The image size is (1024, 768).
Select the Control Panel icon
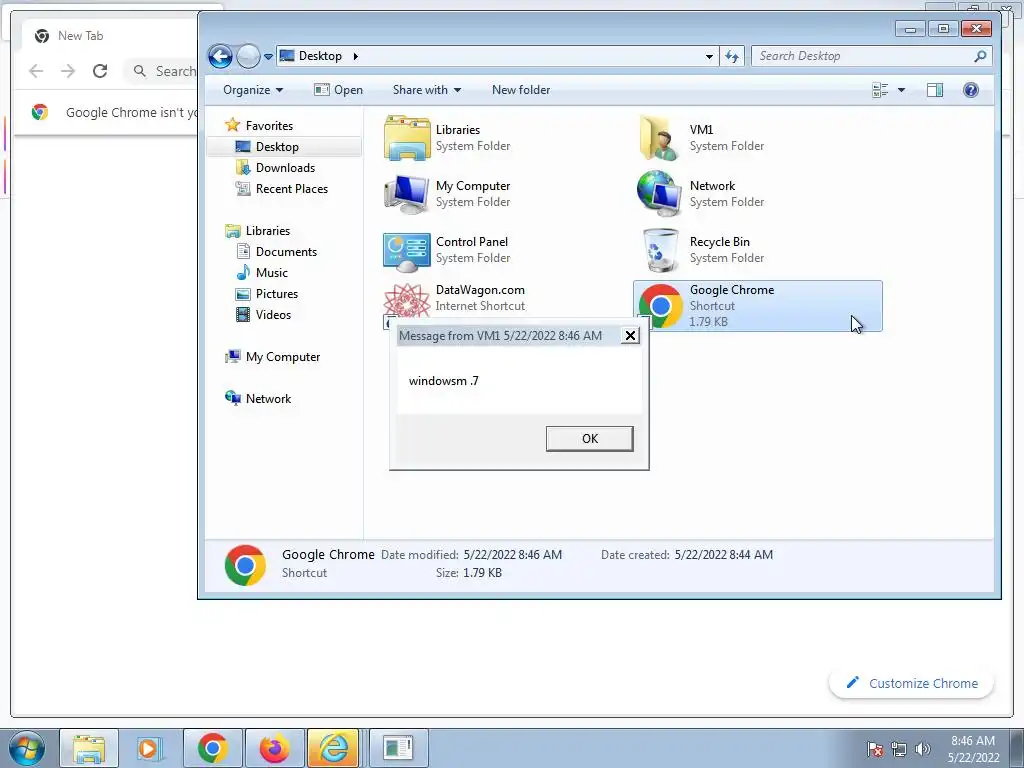[407, 251]
